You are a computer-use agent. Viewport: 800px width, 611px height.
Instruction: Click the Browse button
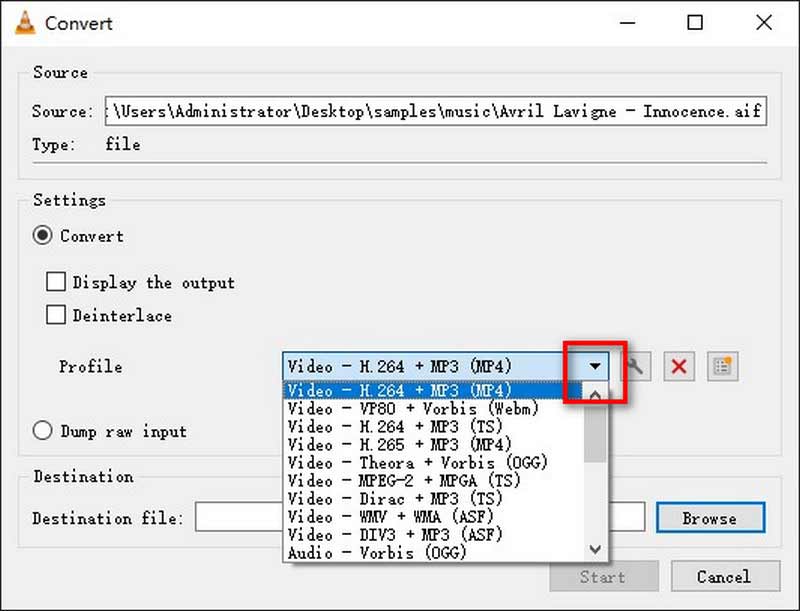tap(710, 518)
